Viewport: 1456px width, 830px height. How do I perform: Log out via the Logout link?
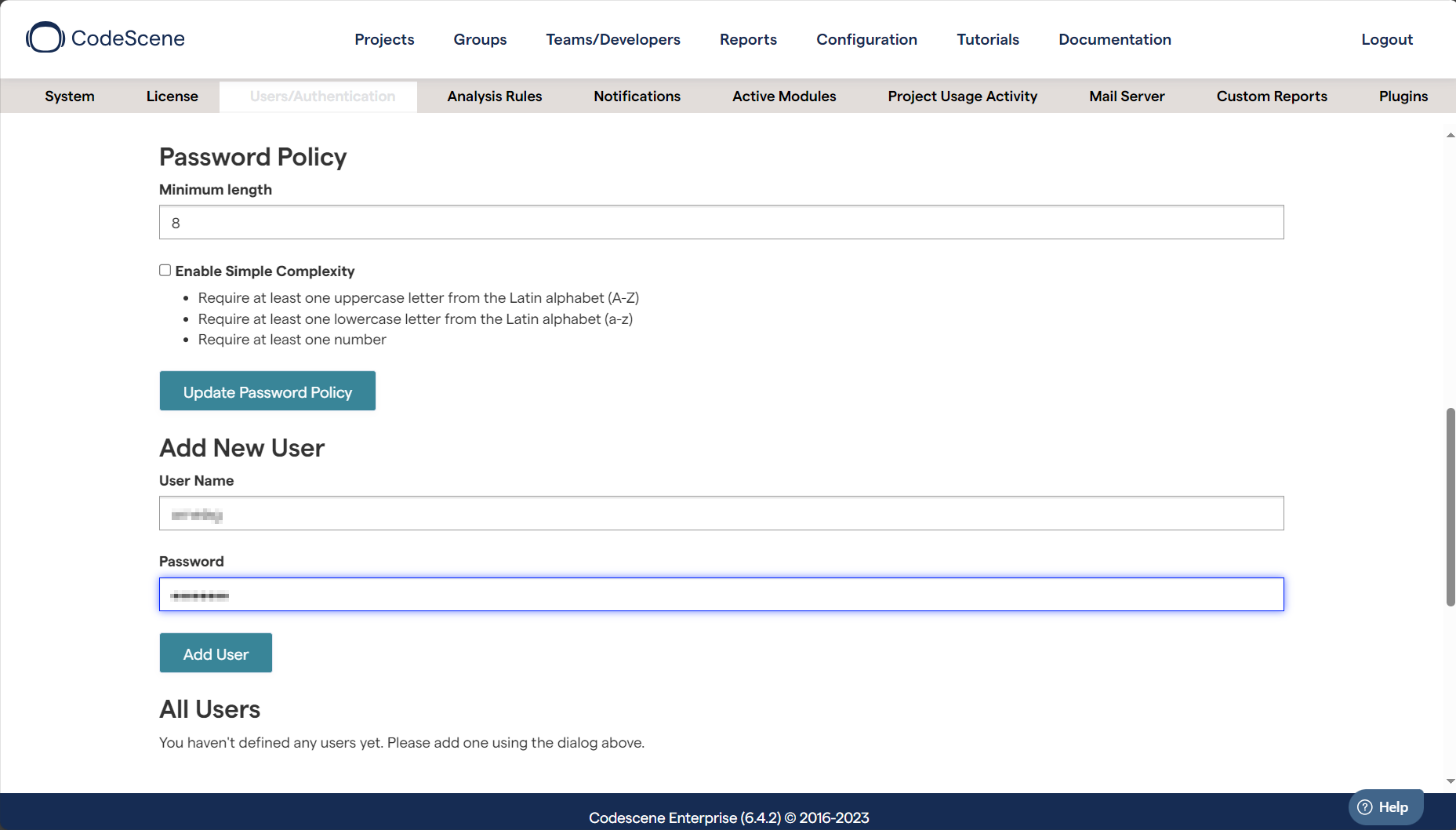[1387, 39]
